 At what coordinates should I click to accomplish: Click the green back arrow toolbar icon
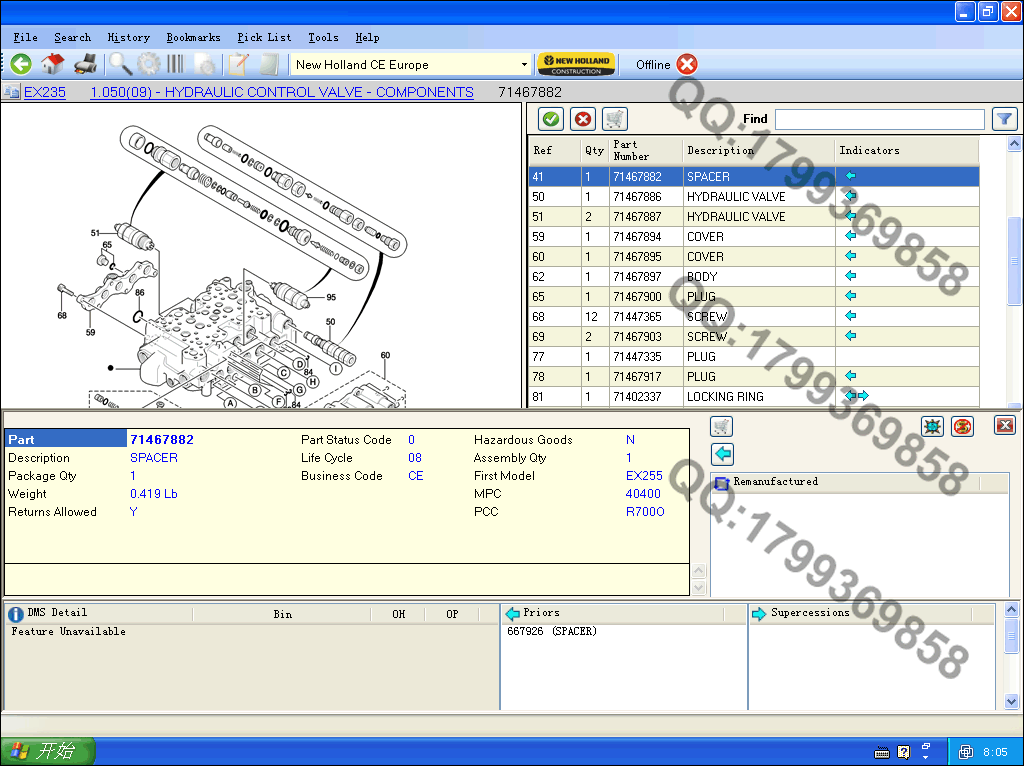click(x=21, y=65)
